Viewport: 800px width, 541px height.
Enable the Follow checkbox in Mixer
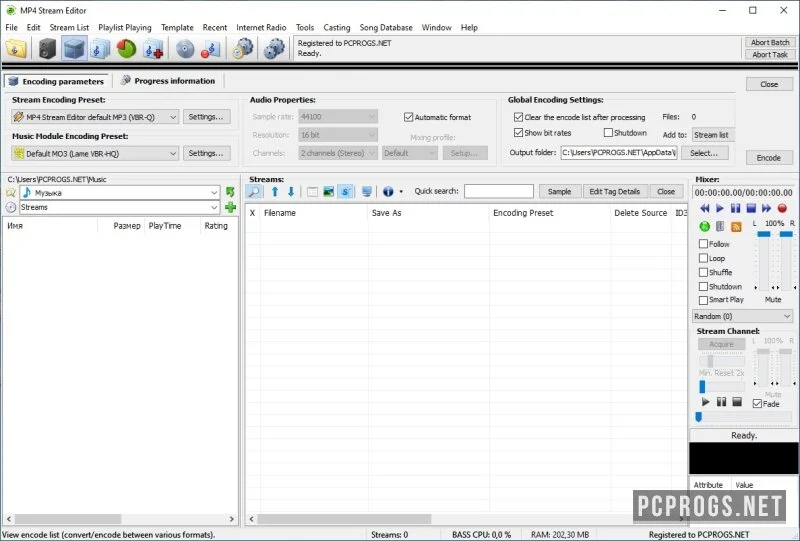[x=703, y=244]
